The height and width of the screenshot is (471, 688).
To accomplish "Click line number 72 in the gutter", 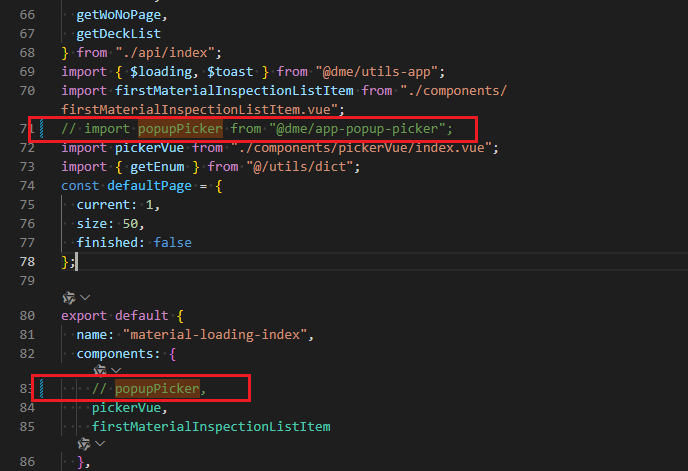I will pyautogui.click(x=28, y=147).
